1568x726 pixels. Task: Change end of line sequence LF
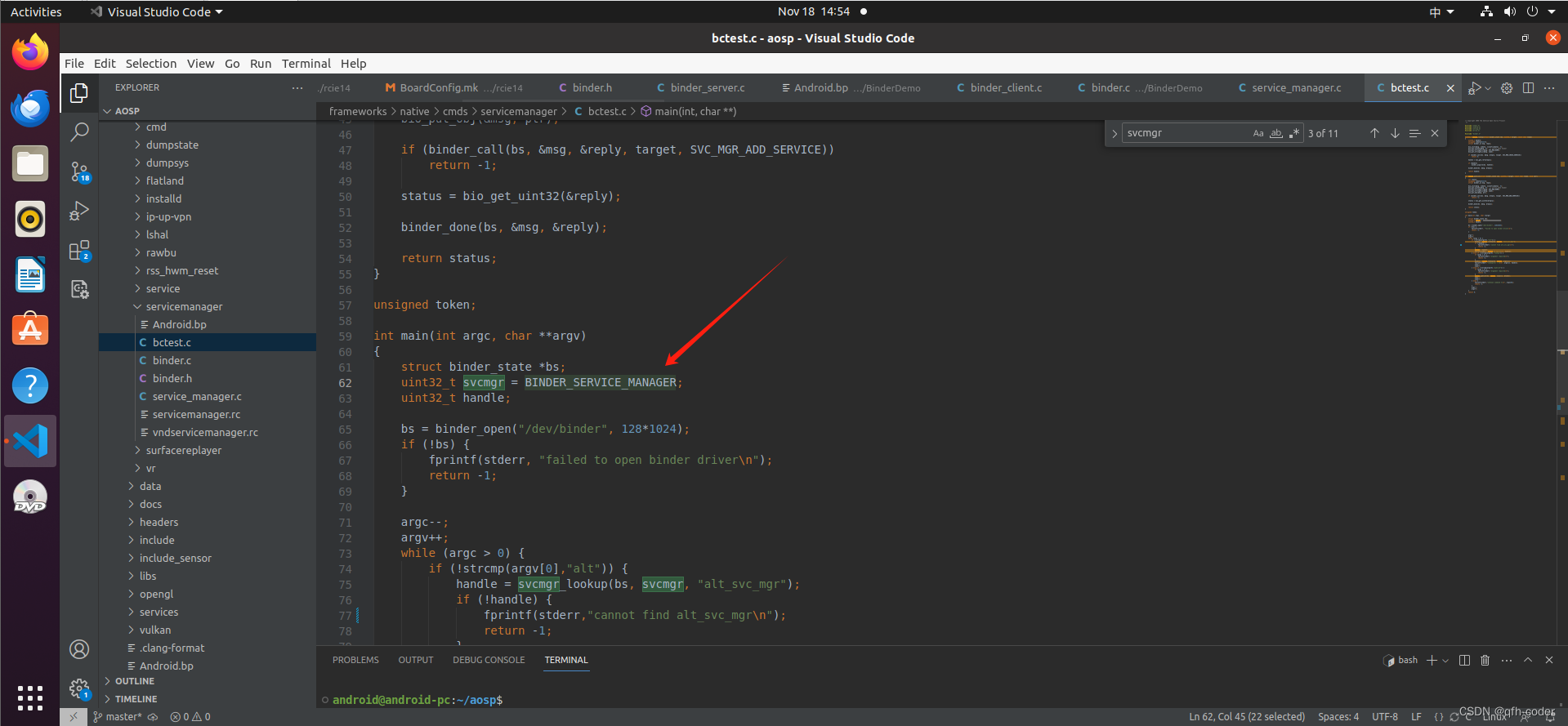(1417, 717)
